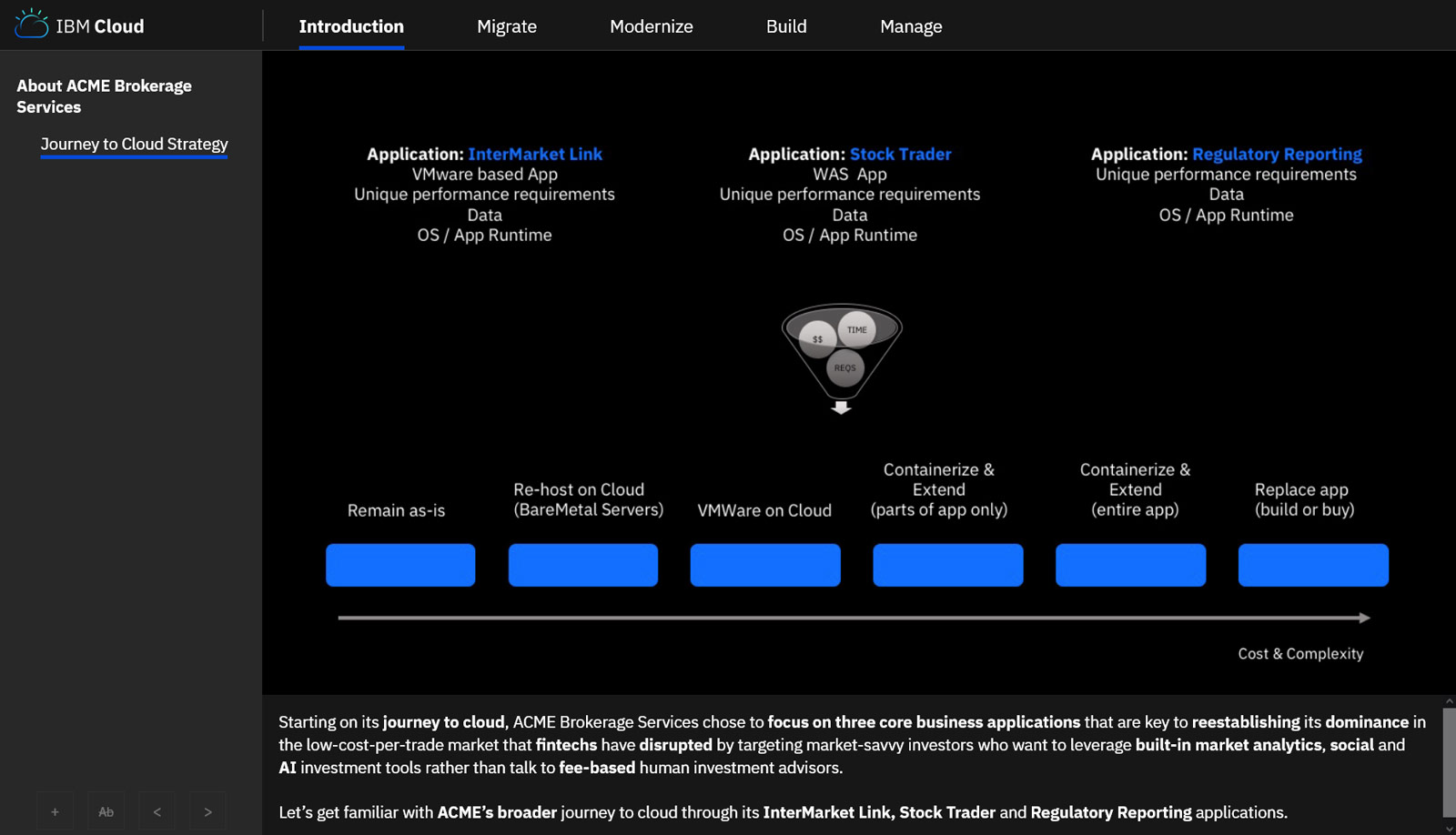Click blue box under VMWare on Cloud
1456x835 pixels.
tap(765, 565)
